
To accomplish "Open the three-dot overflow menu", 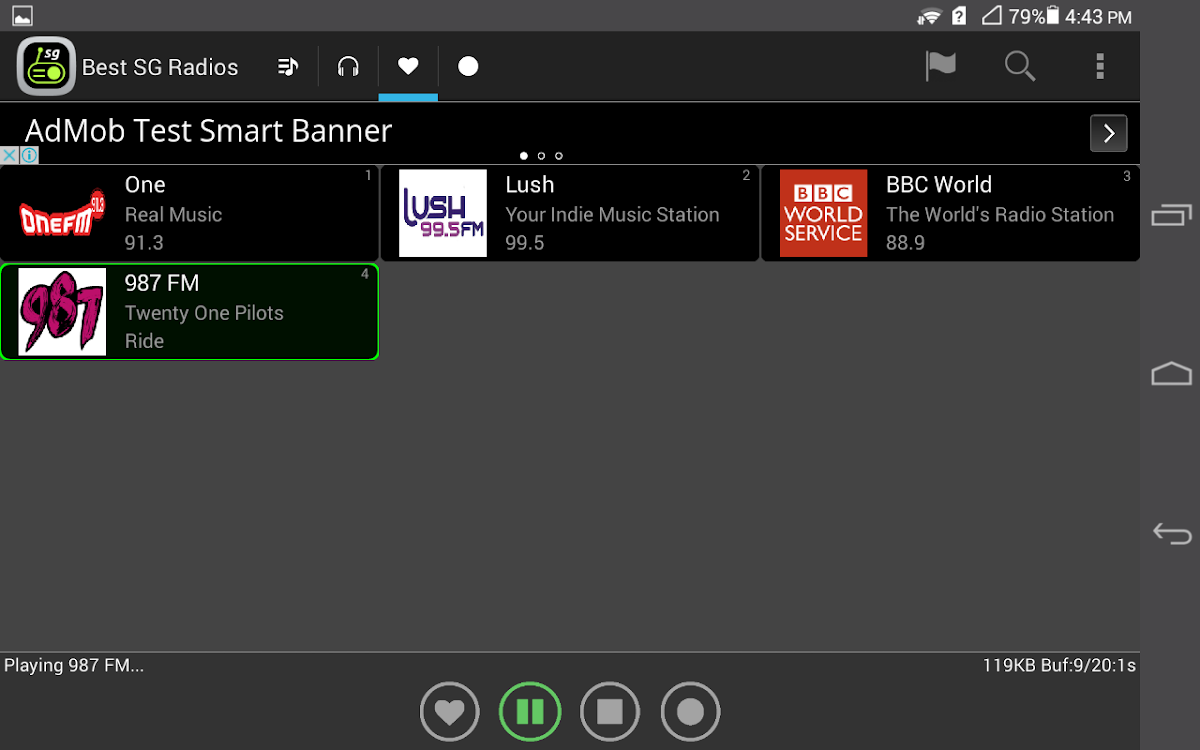I will pos(1099,67).
